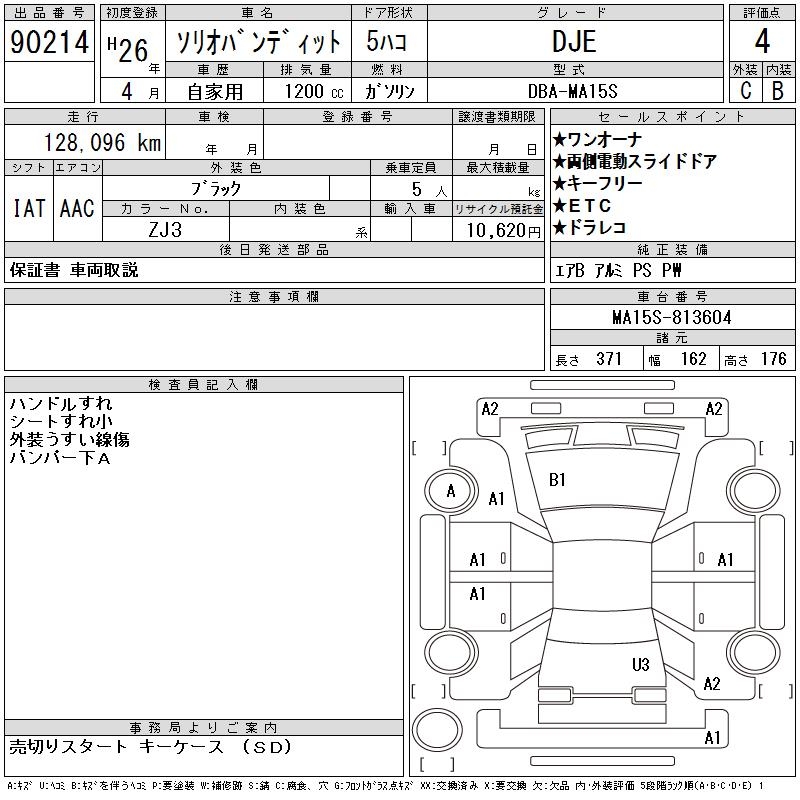The width and height of the screenshot is (800, 800).
Task: Select the width value 162
Action: point(693,359)
